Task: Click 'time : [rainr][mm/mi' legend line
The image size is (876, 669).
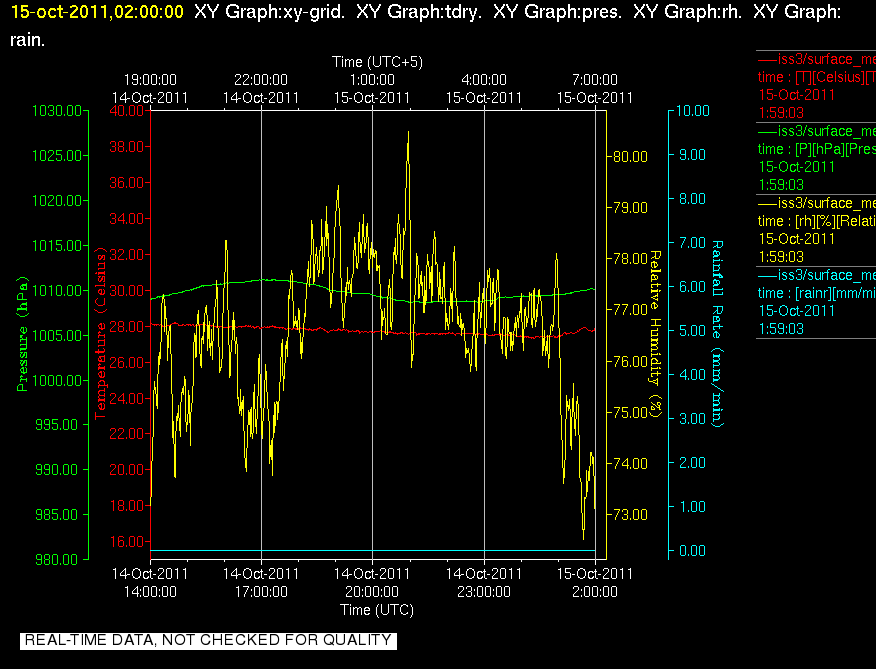Action: click(x=816, y=293)
